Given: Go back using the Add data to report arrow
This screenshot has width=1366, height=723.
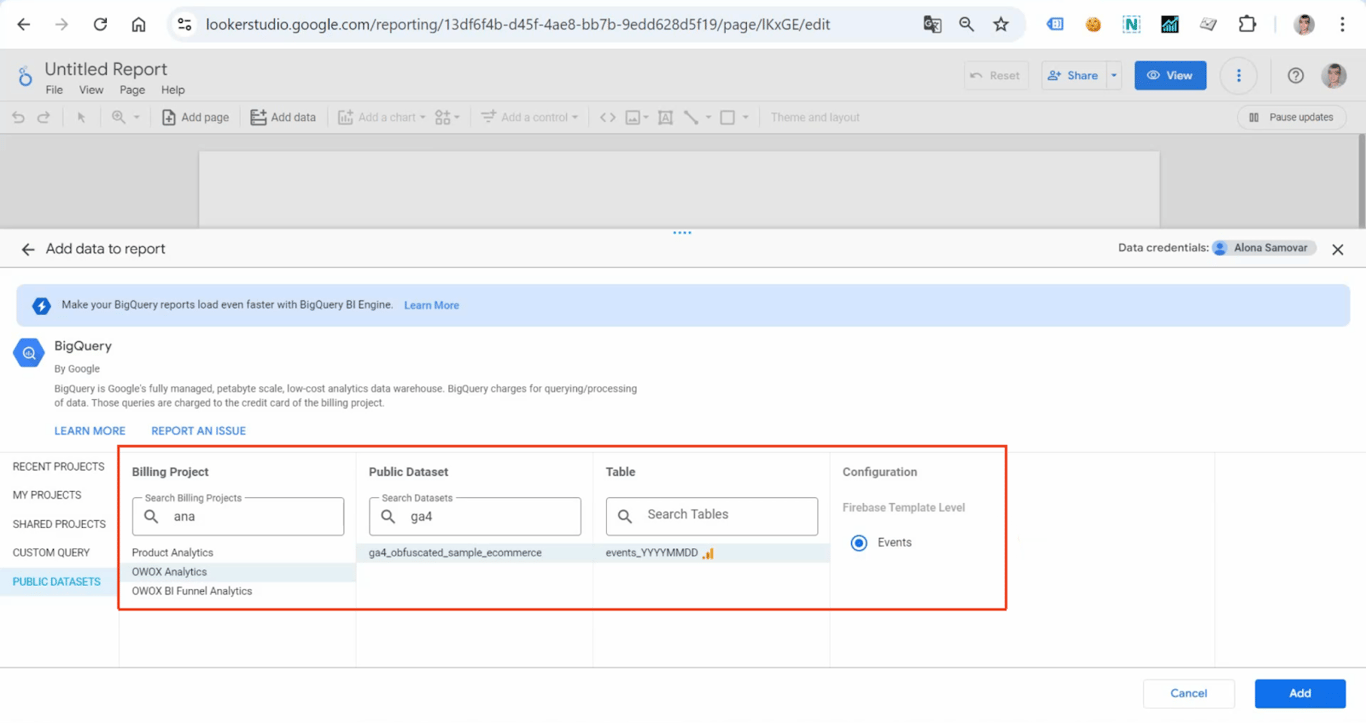Looking at the screenshot, I should tap(28, 249).
